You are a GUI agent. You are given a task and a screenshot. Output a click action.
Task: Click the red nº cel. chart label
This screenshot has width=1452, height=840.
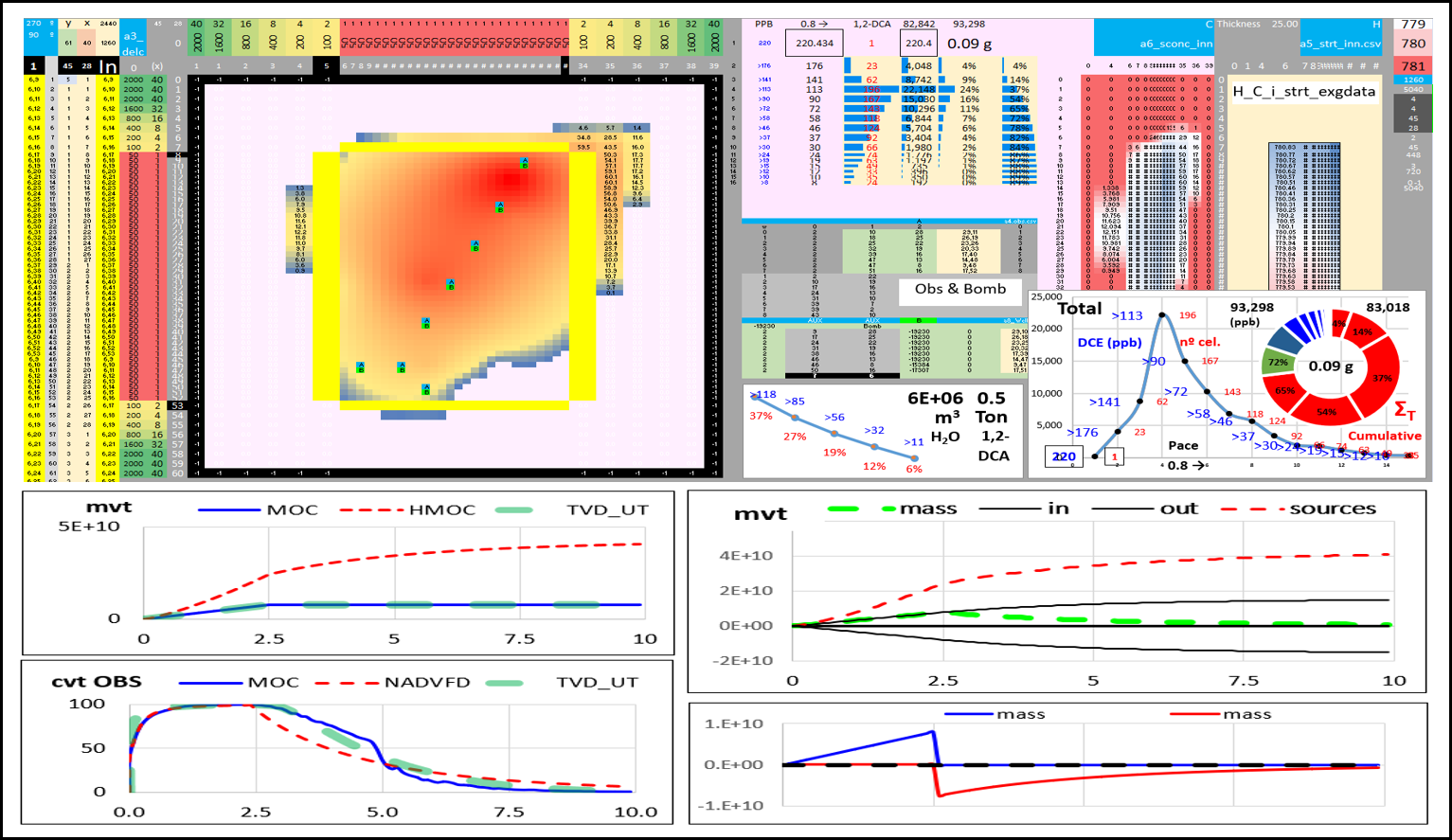[1200, 342]
